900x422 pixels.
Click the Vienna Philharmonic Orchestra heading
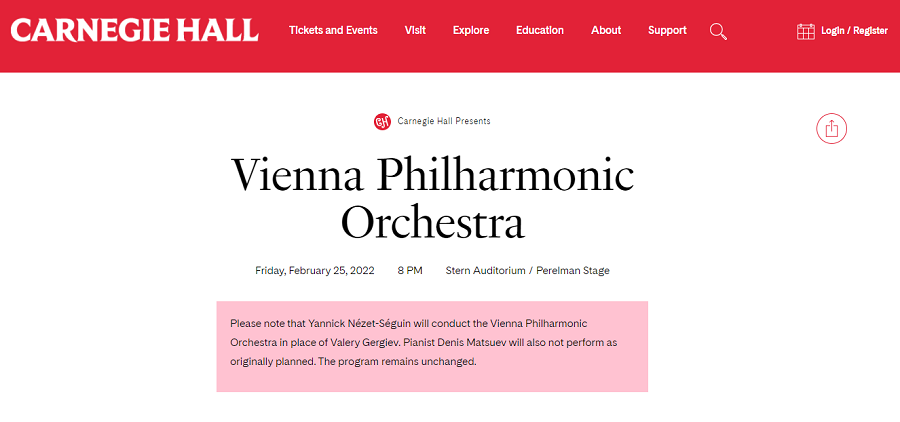point(432,198)
